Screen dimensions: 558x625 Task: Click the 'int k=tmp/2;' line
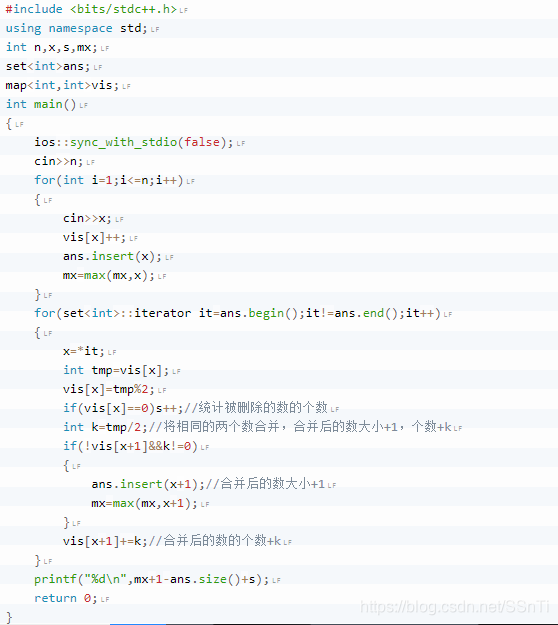(257, 427)
